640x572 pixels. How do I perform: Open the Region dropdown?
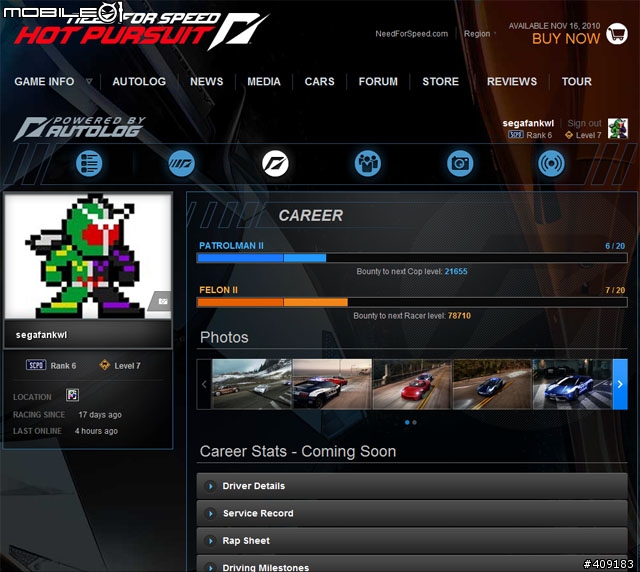480,34
